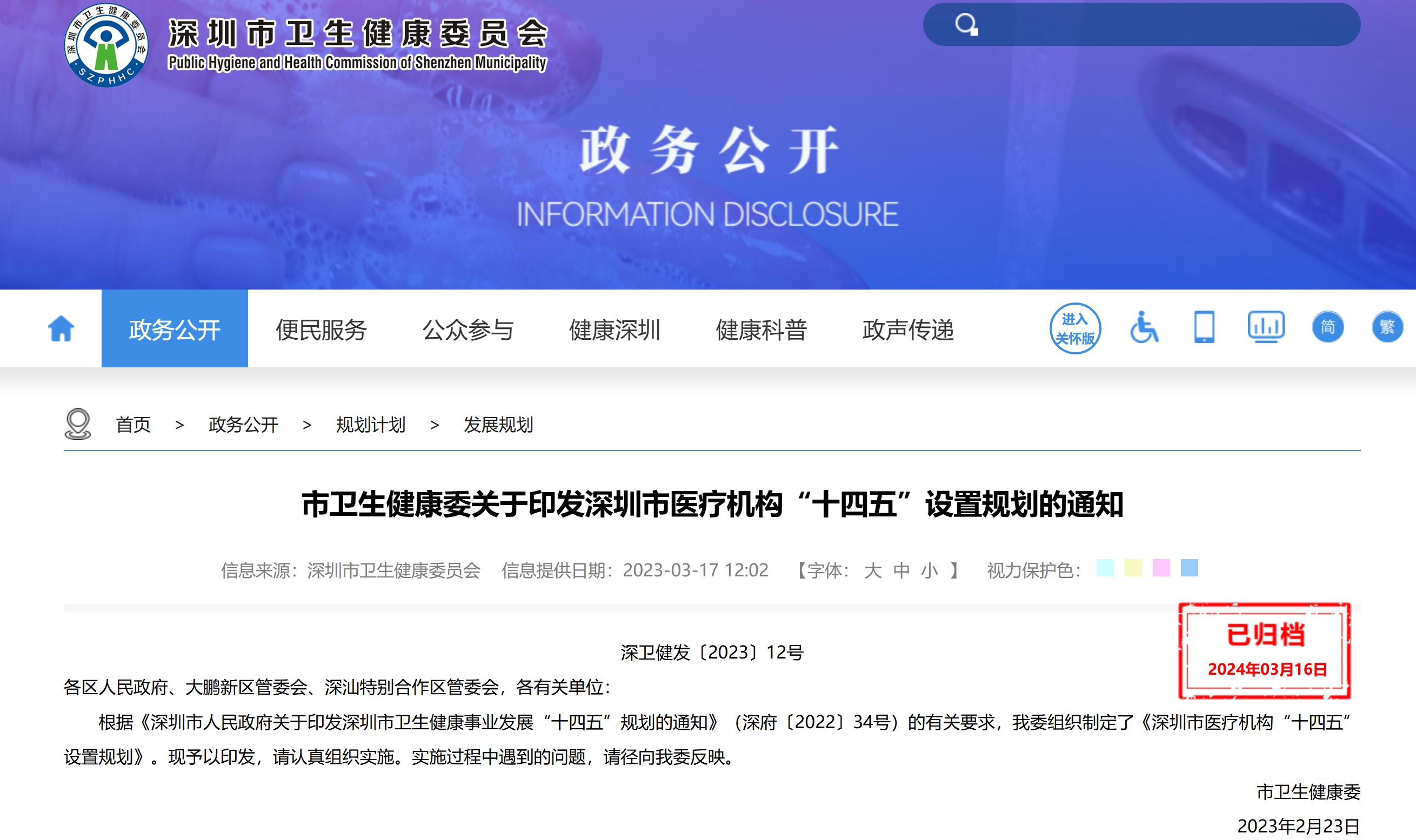Click inside the search input field
This screenshot has width=1416, height=840.
click(x=1141, y=24)
